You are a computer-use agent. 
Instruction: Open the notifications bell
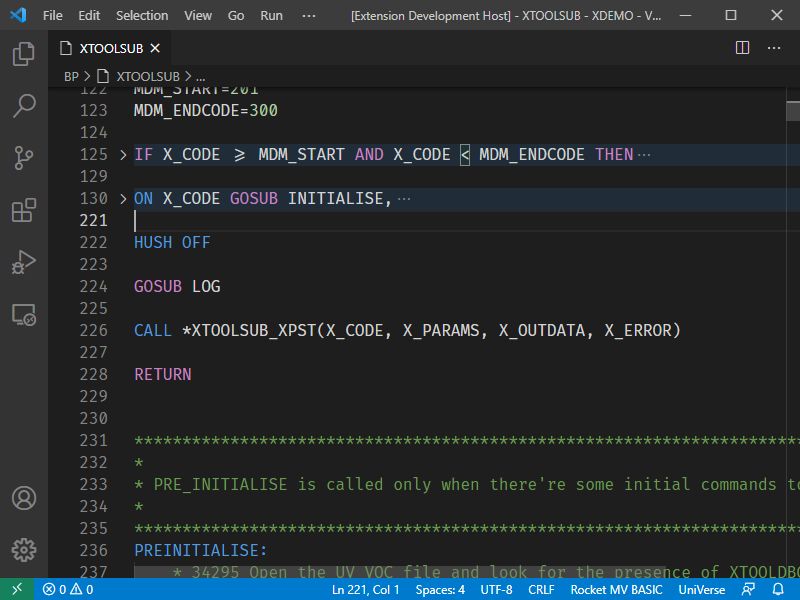coord(778,590)
